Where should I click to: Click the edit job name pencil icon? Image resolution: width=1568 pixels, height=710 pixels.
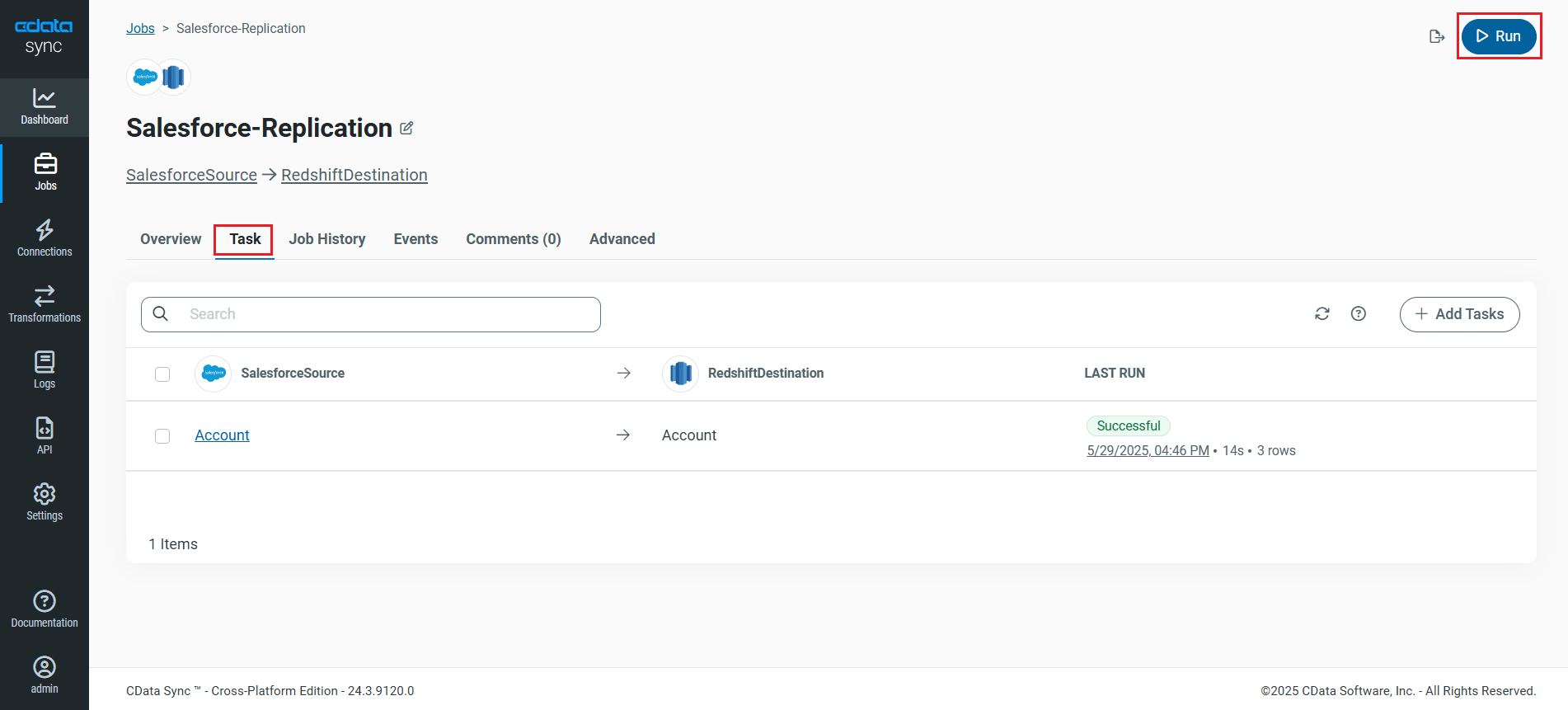pyautogui.click(x=406, y=129)
